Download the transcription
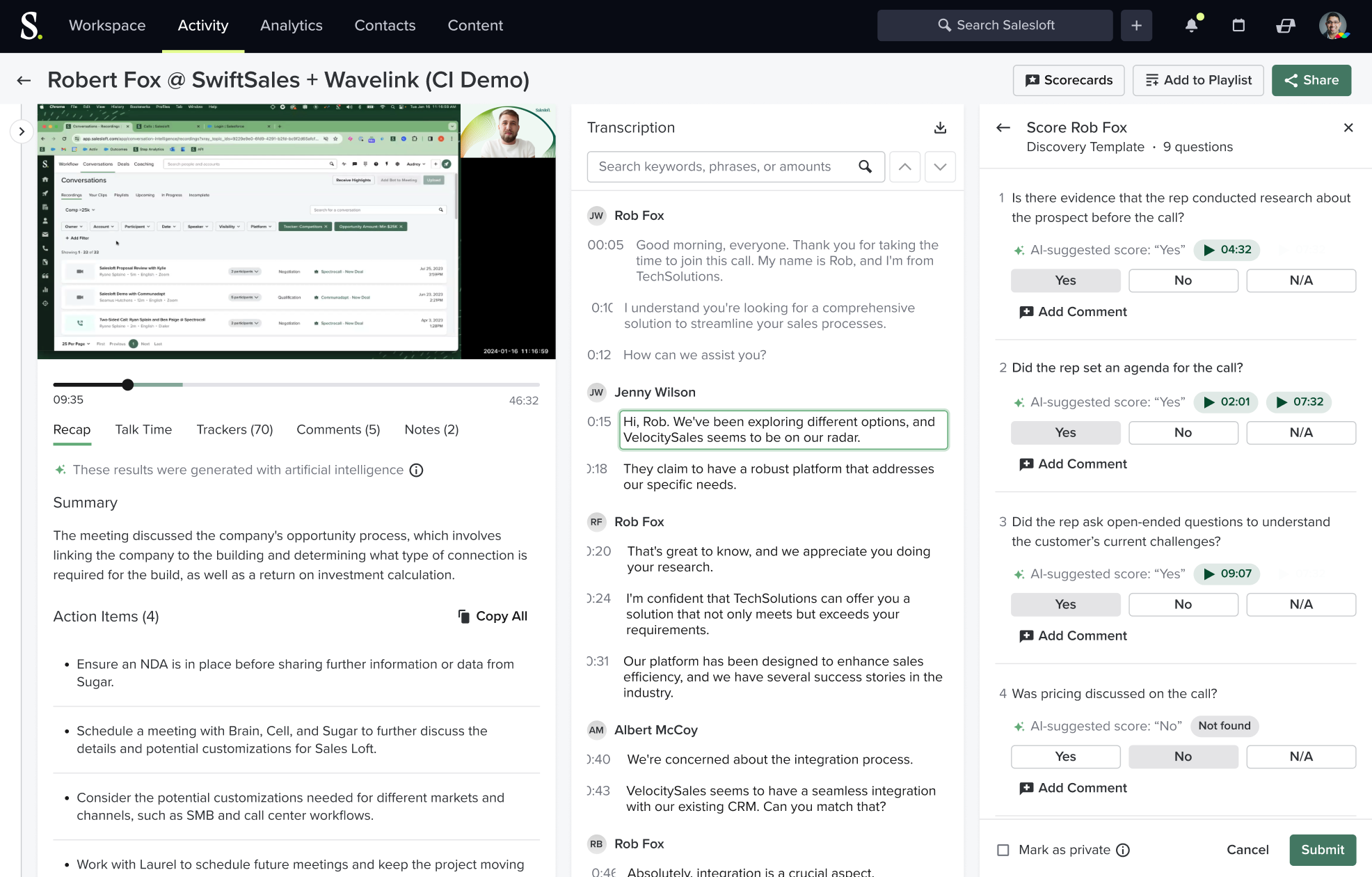 click(x=940, y=127)
